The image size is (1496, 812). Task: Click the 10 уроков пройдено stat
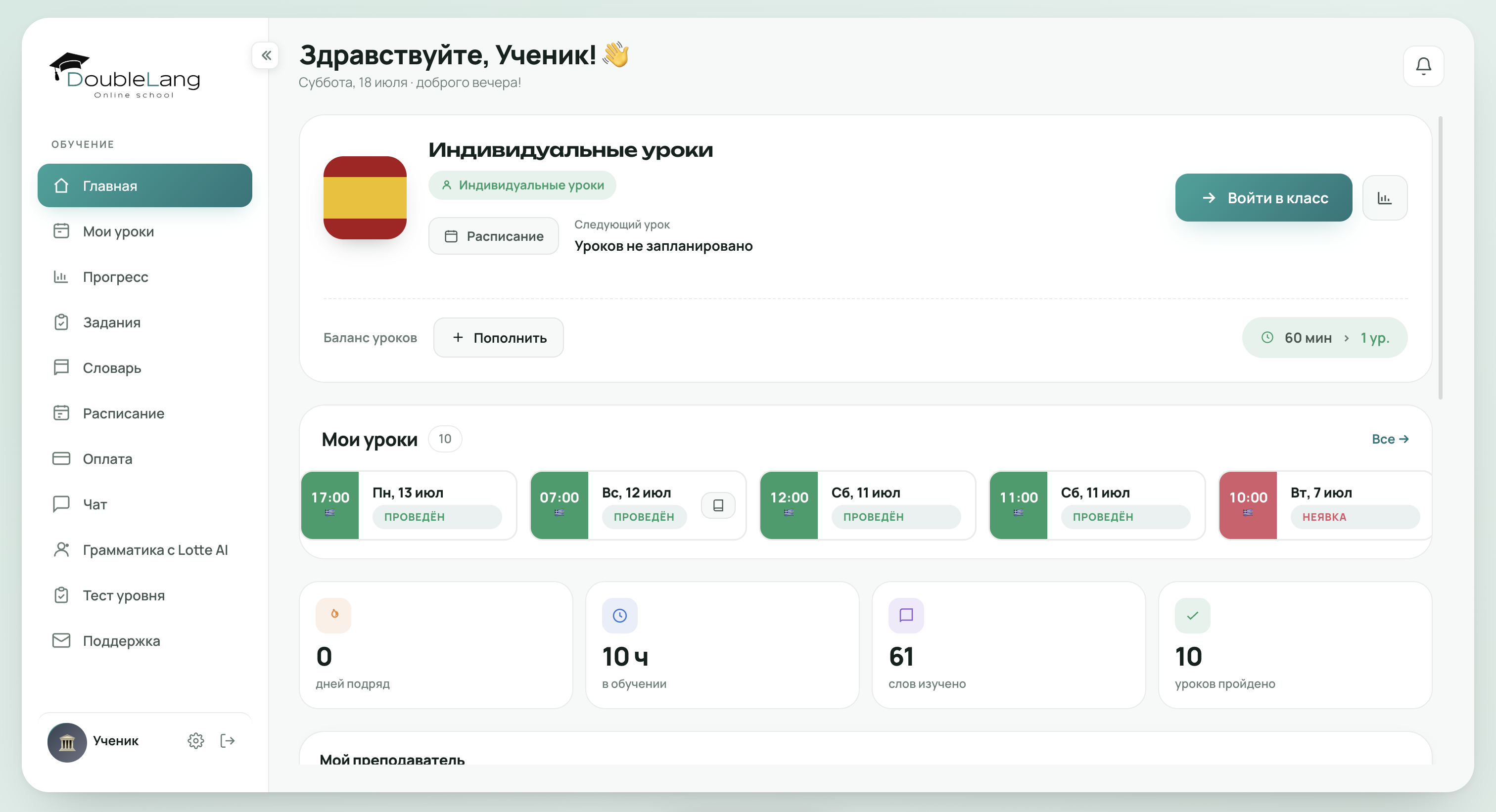(x=1295, y=645)
